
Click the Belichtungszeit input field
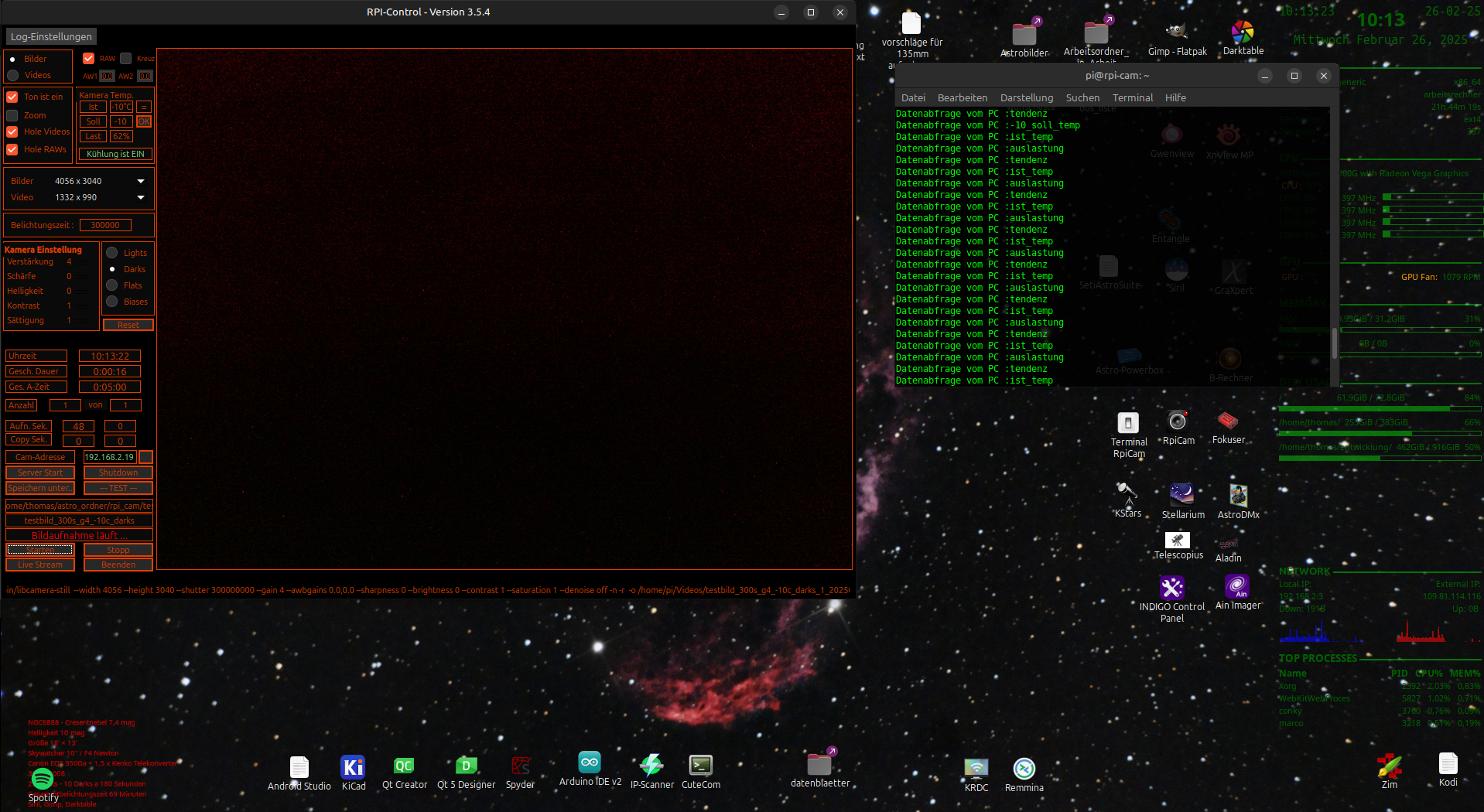pyautogui.click(x=105, y=225)
